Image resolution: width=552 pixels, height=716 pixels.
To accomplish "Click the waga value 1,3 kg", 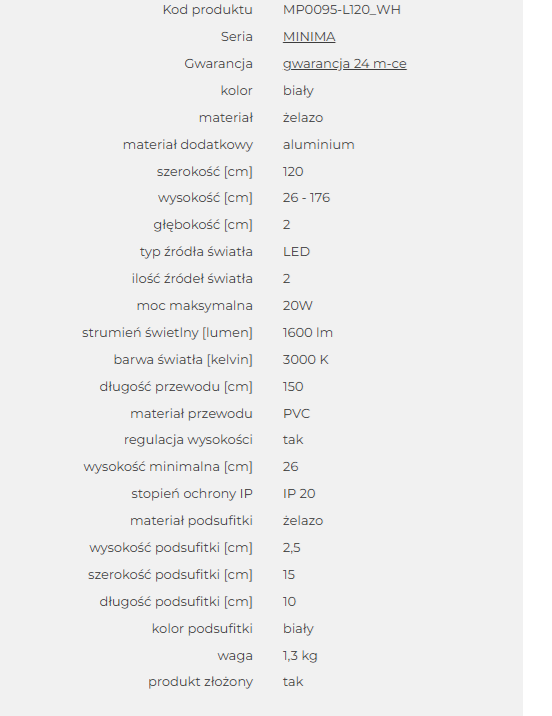I will (x=300, y=655).
